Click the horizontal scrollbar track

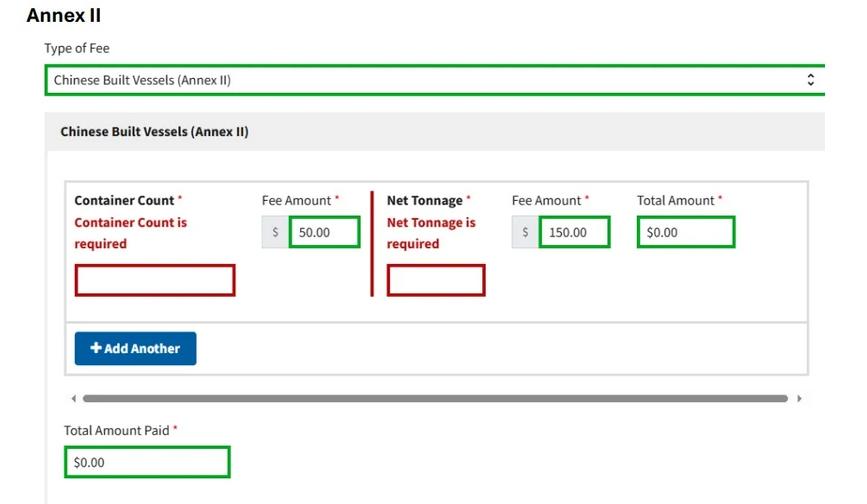tap(435, 399)
